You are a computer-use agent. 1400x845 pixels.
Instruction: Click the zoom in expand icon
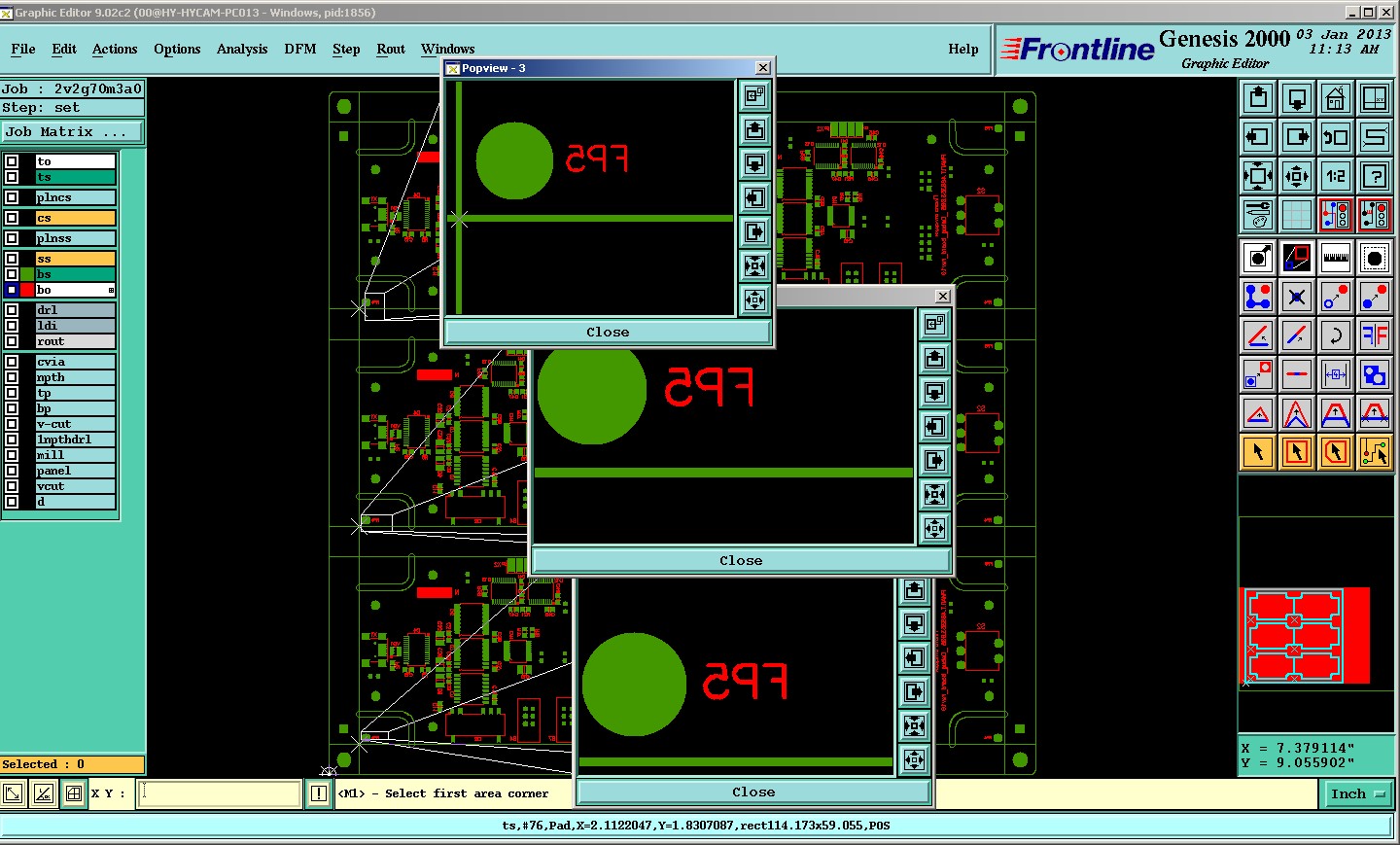(x=1258, y=176)
